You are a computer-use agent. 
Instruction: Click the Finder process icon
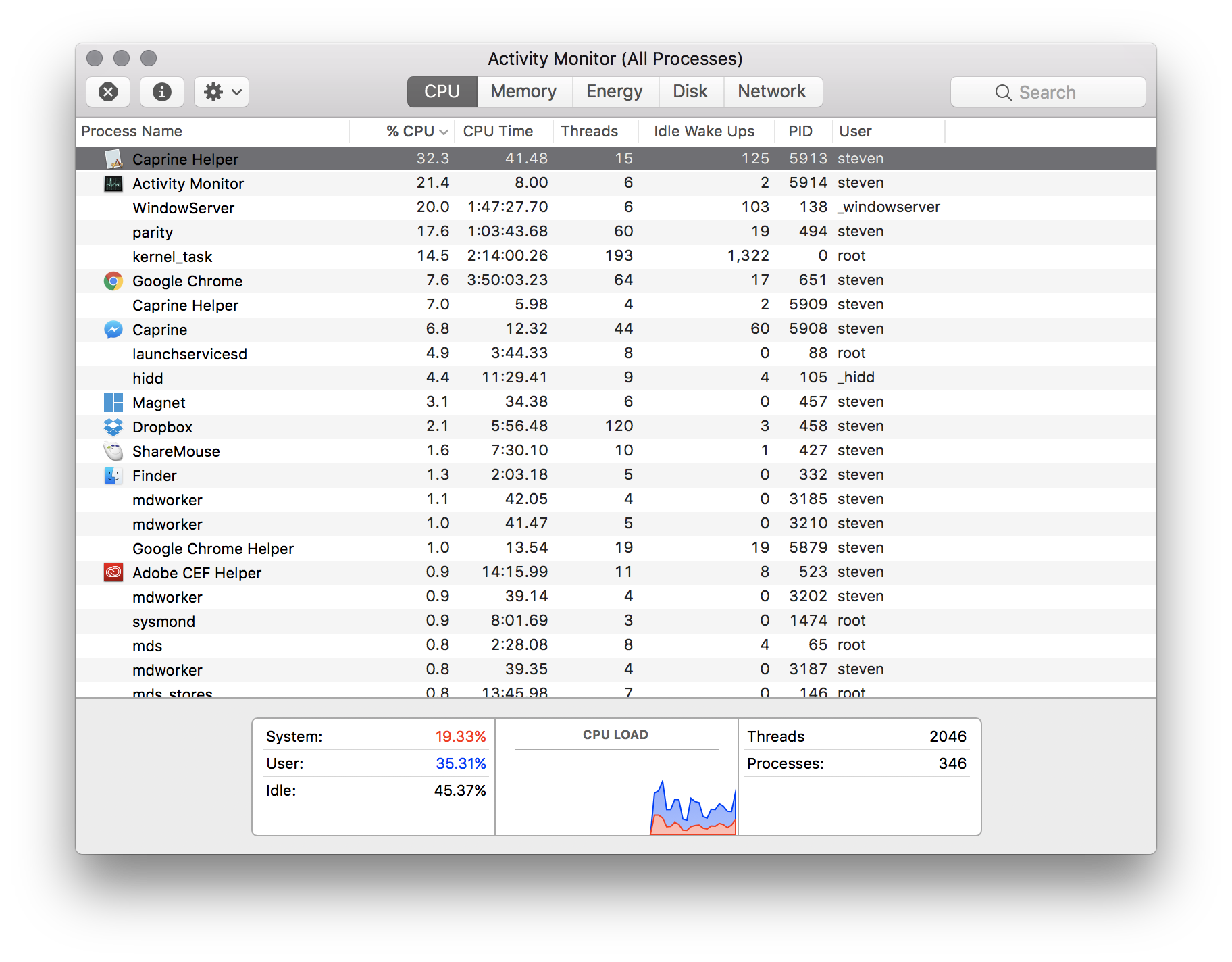tap(113, 475)
